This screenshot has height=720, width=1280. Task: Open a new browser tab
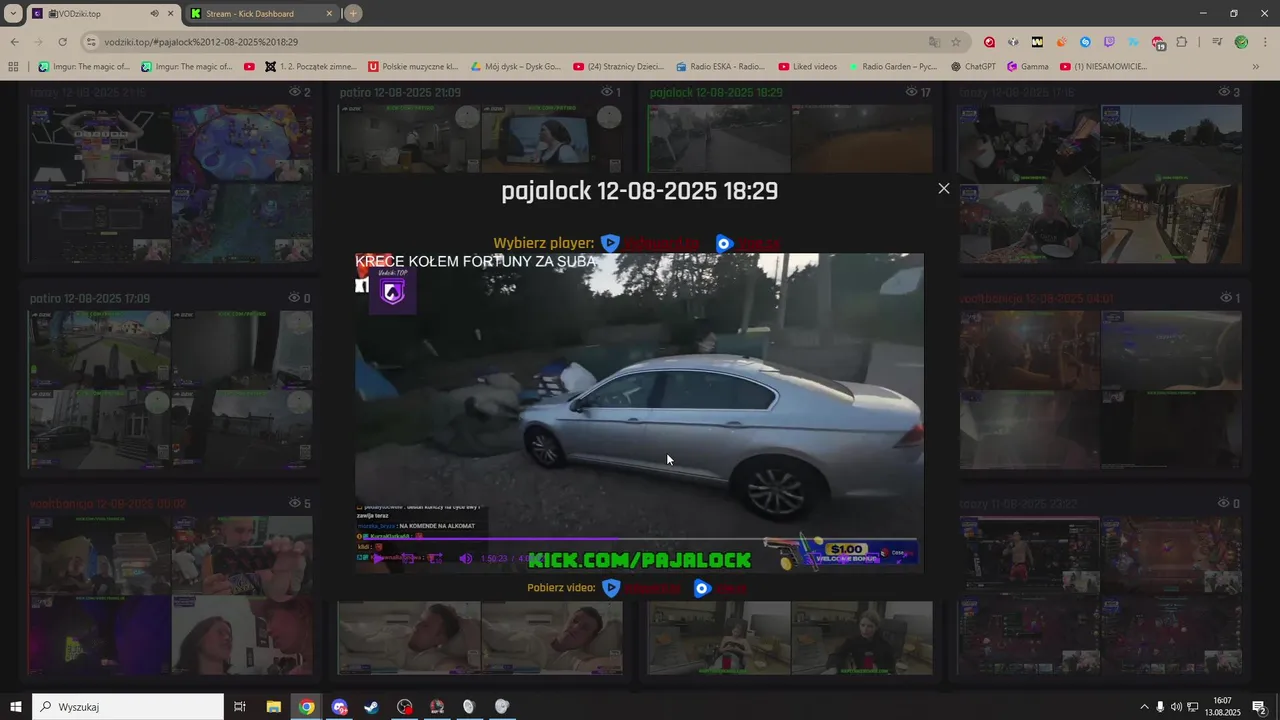353,14
